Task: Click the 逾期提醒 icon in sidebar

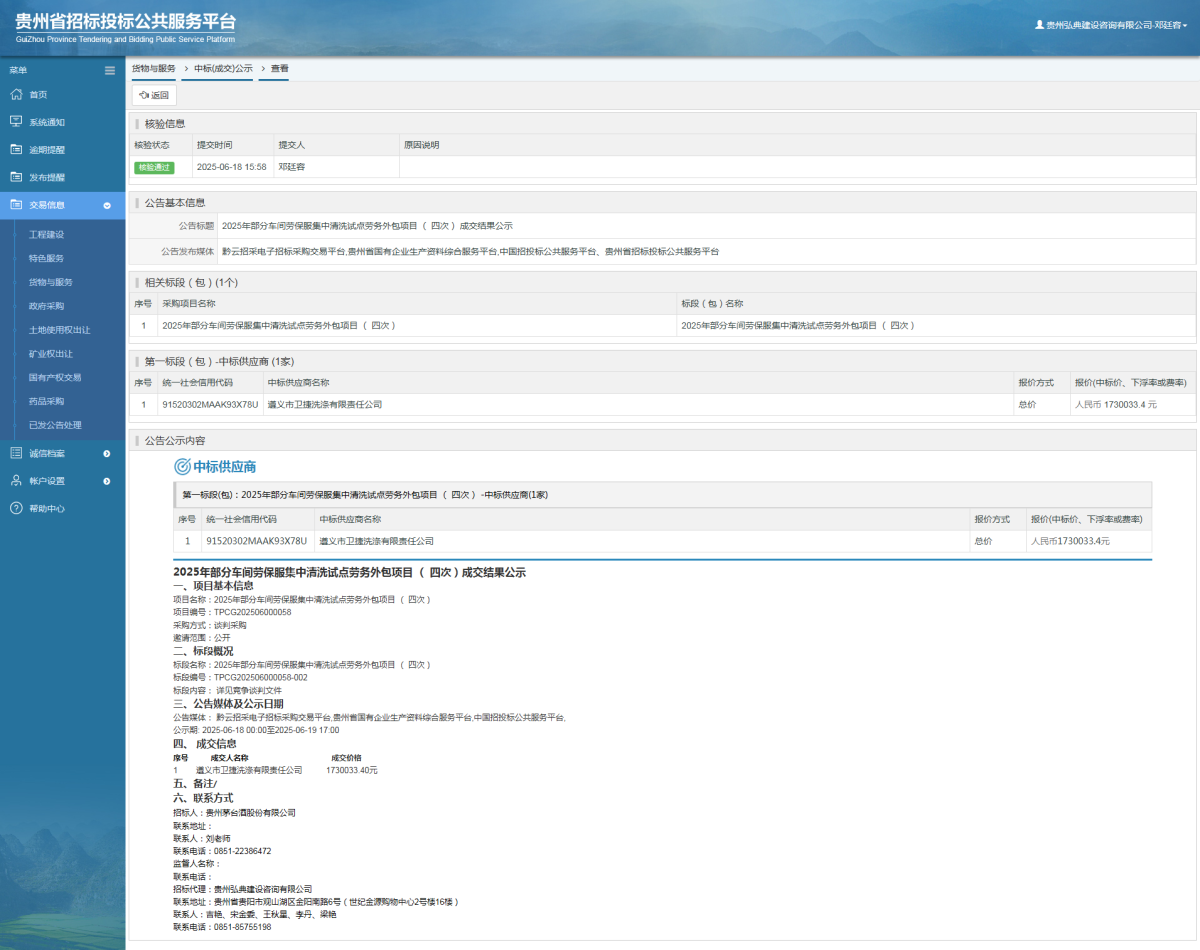Action: pyautogui.click(x=16, y=150)
